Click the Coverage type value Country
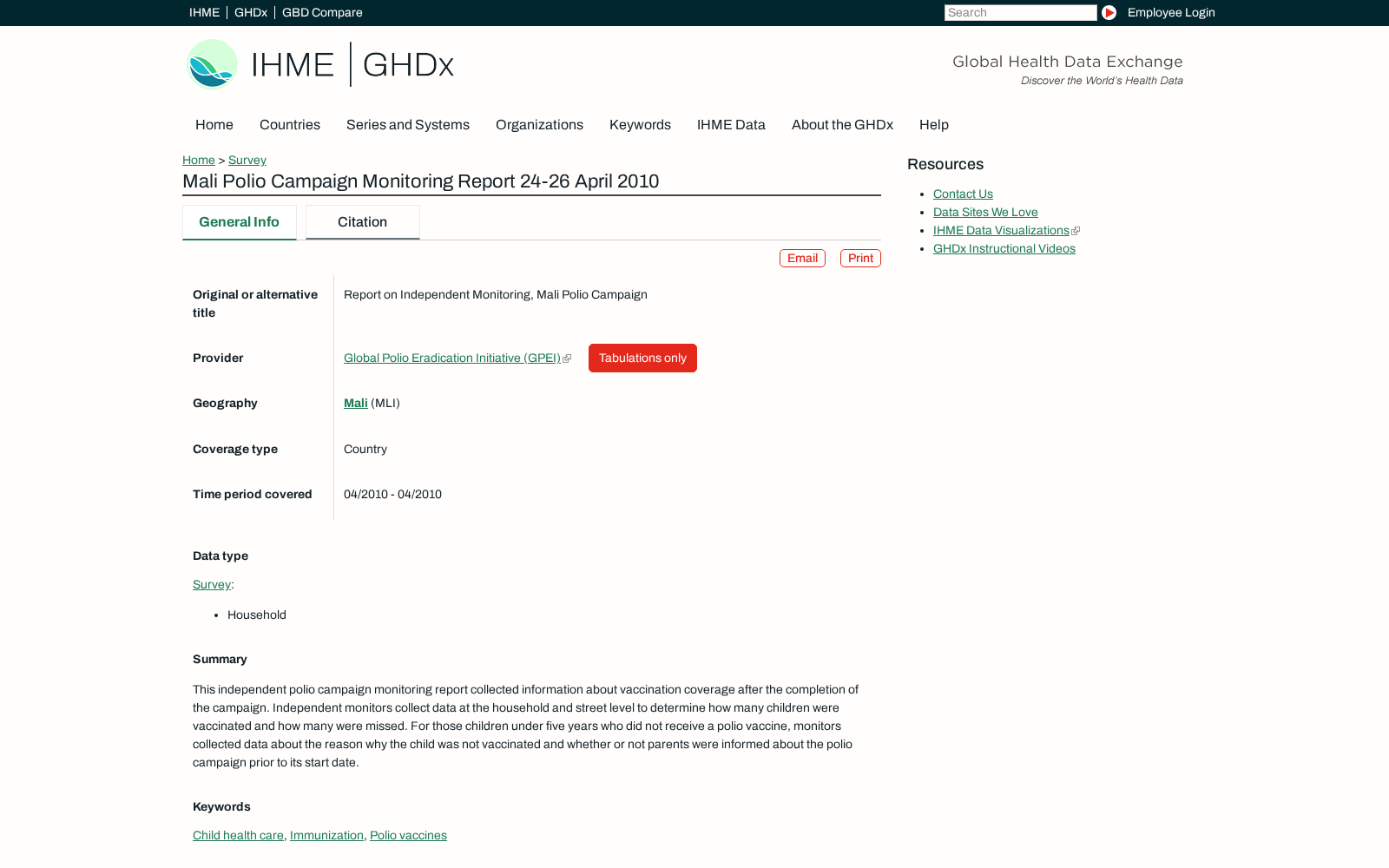The width and height of the screenshot is (1389, 868). coord(365,450)
